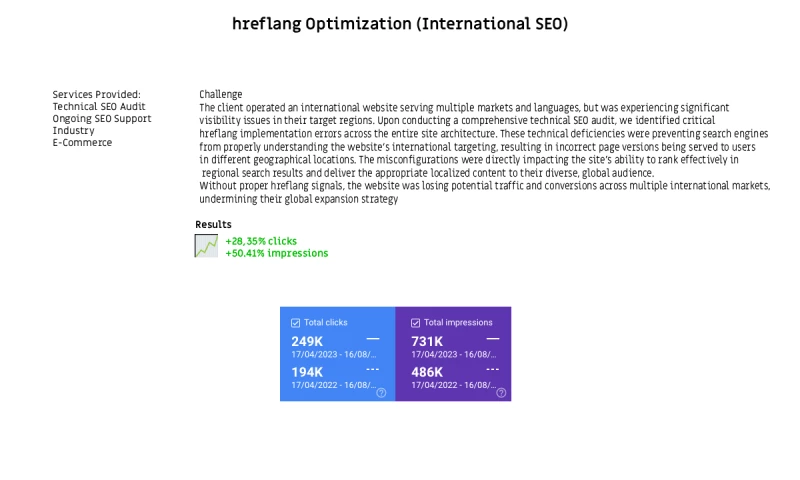Click the Challenge section heading

(x=220, y=94)
